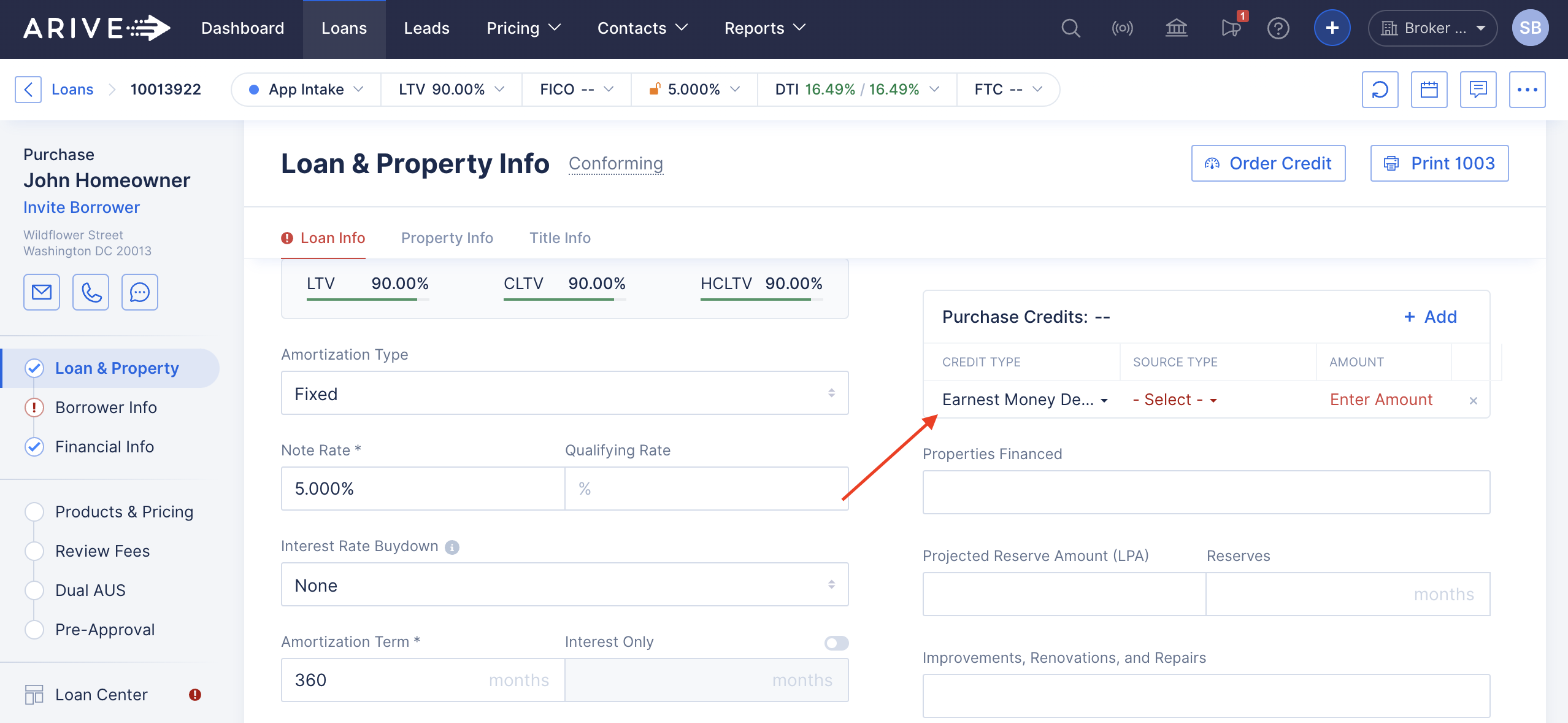Call borrower with phone icon
Image resolution: width=1568 pixels, height=723 pixels.
coord(91,292)
